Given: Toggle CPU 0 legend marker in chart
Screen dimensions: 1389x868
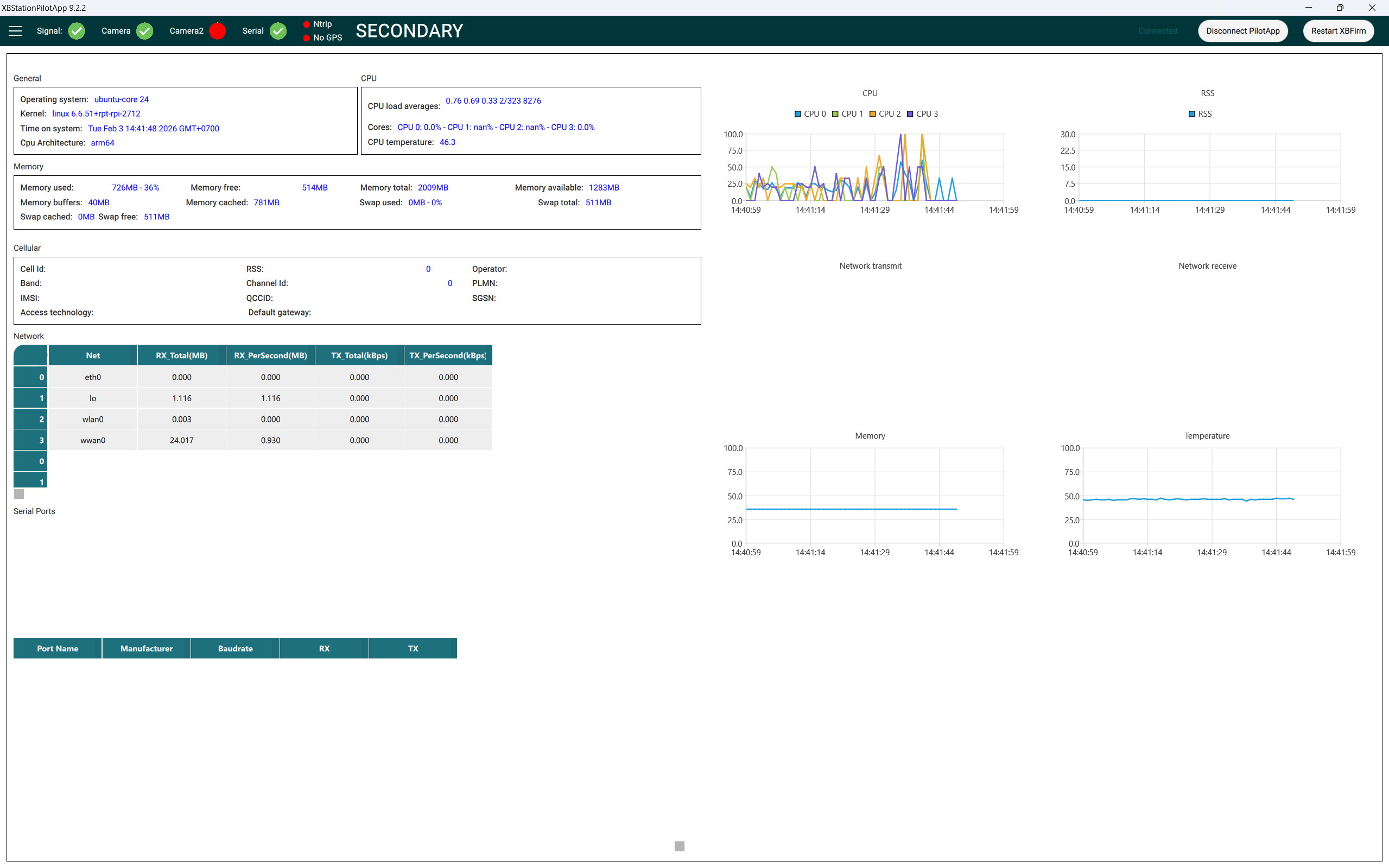Looking at the screenshot, I should [797, 113].
